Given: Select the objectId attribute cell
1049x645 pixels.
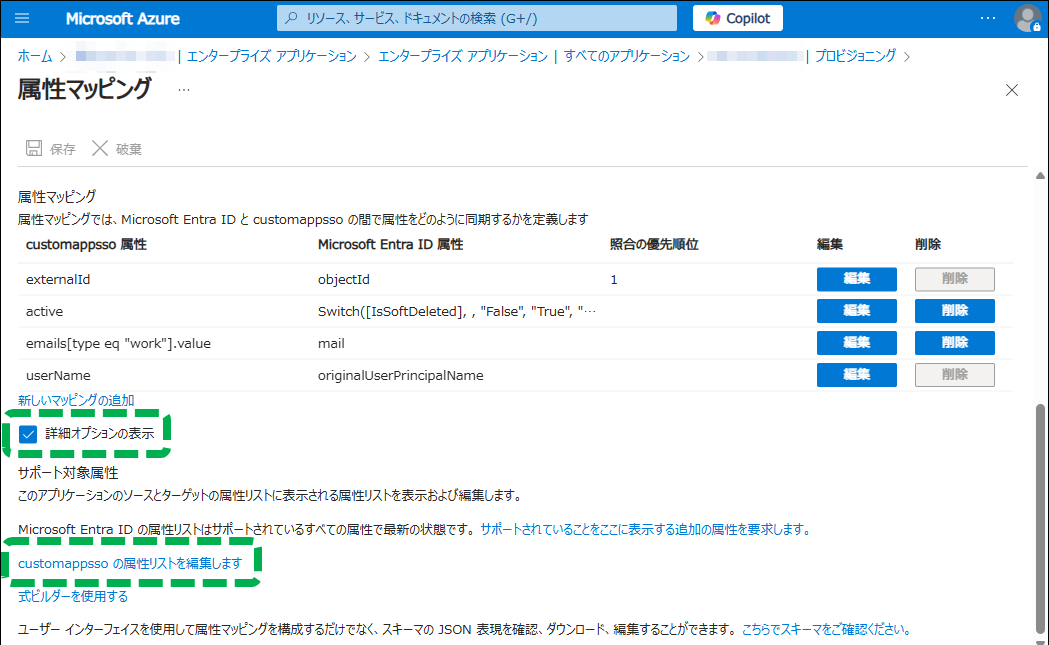Looking at the screenshot, I should [x=344, y=280].
